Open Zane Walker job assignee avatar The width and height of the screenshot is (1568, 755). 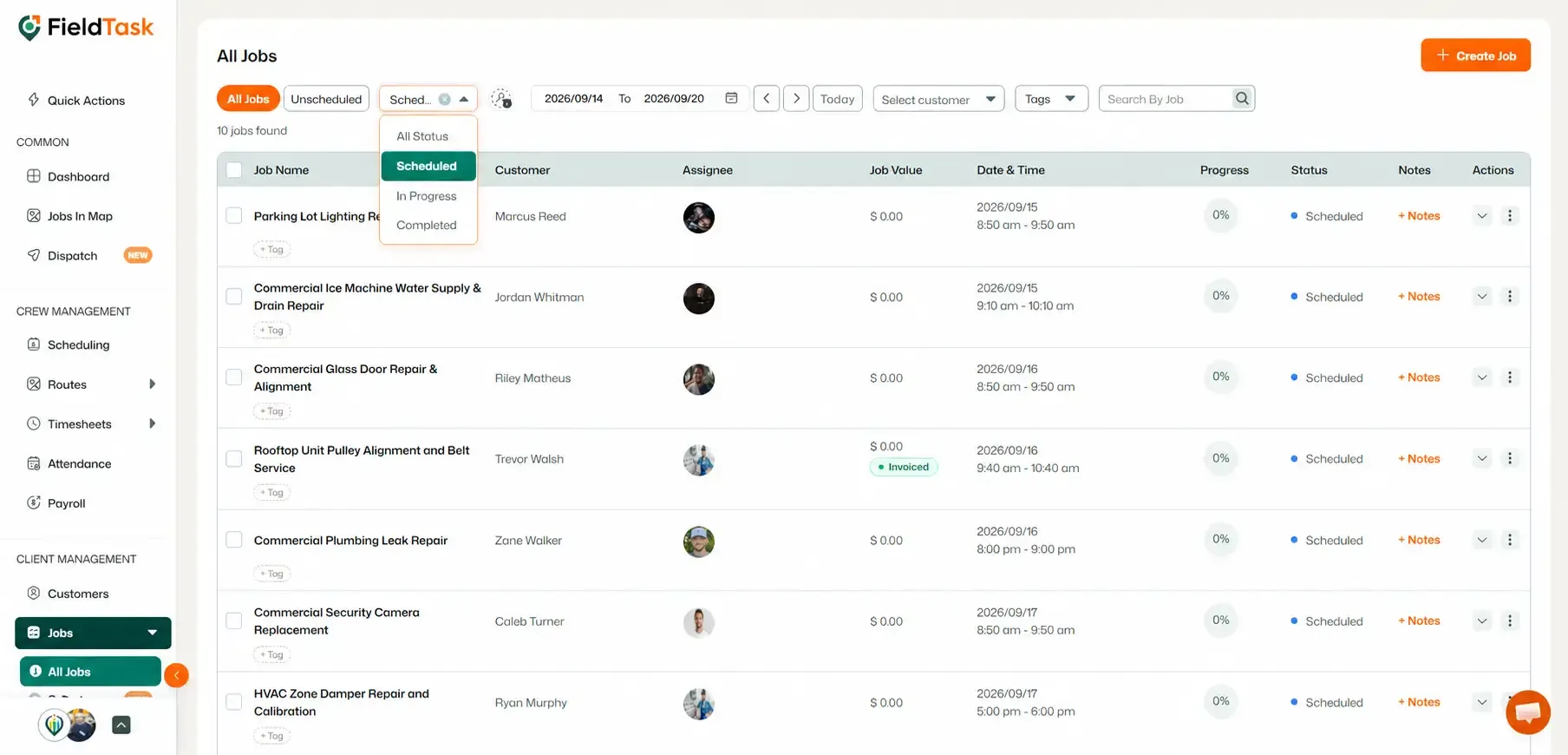tap(699, 542)
